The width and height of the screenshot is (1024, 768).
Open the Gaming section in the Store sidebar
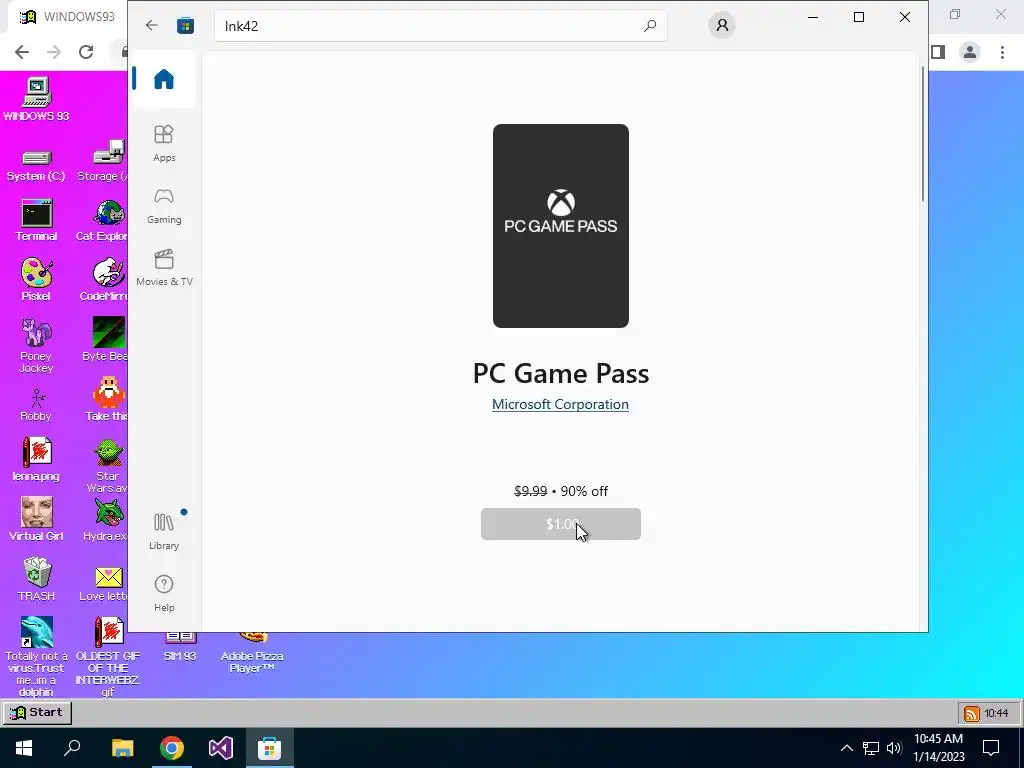tap(164, 206)
